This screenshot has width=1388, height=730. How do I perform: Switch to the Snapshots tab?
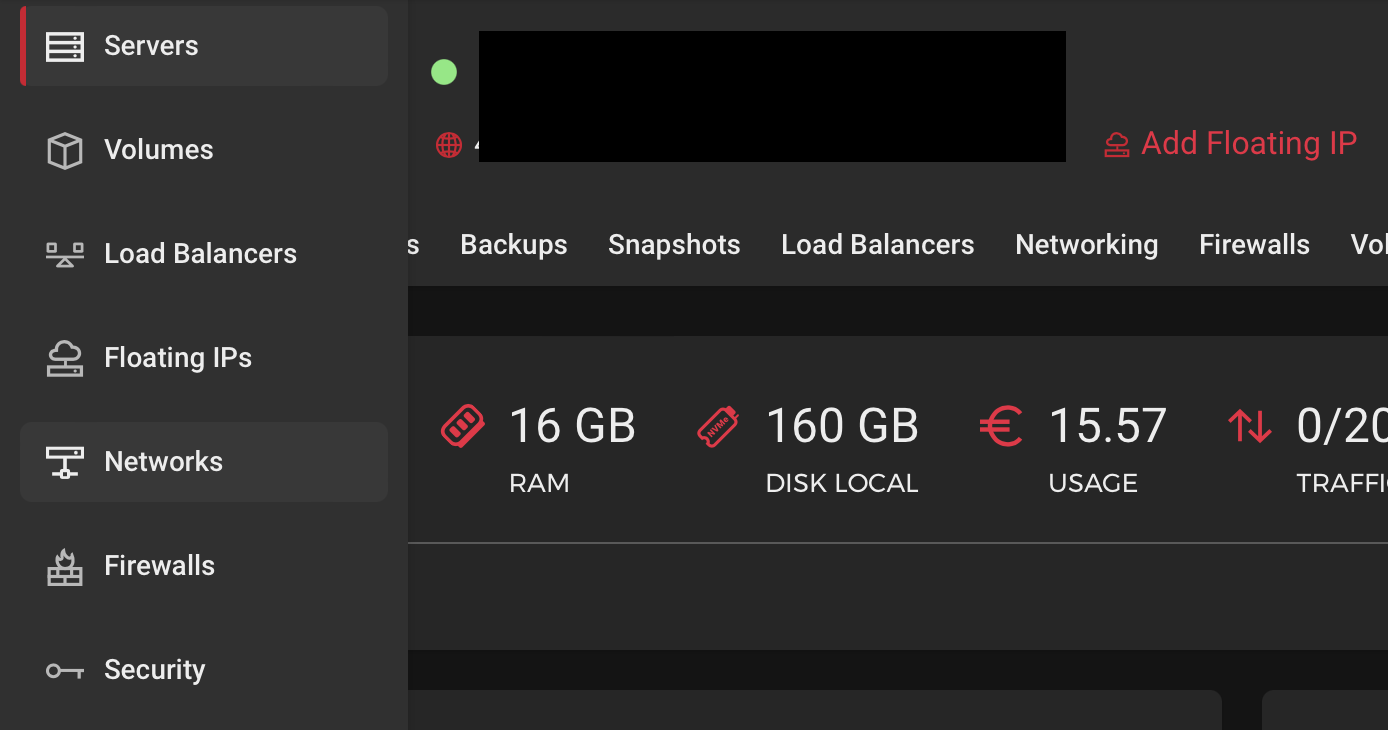click(x=674, y=245)
